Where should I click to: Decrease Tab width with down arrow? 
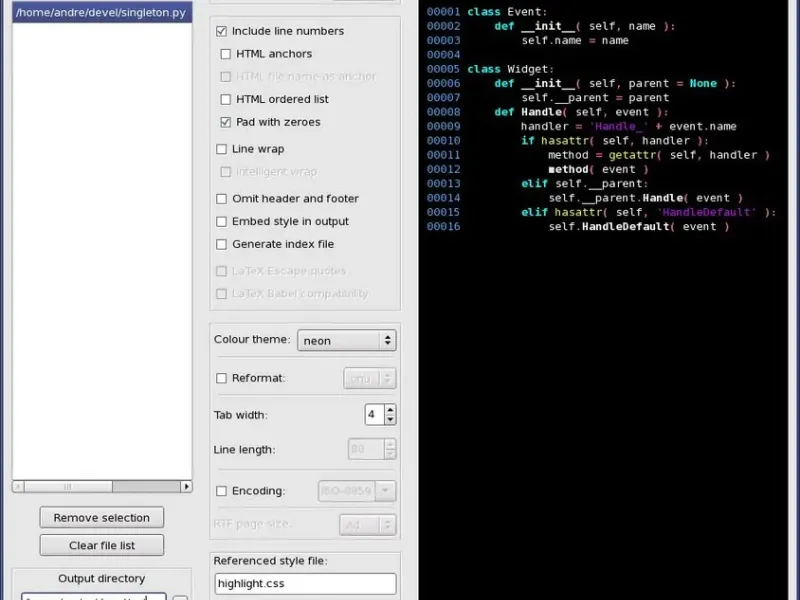tap(390, 419)
